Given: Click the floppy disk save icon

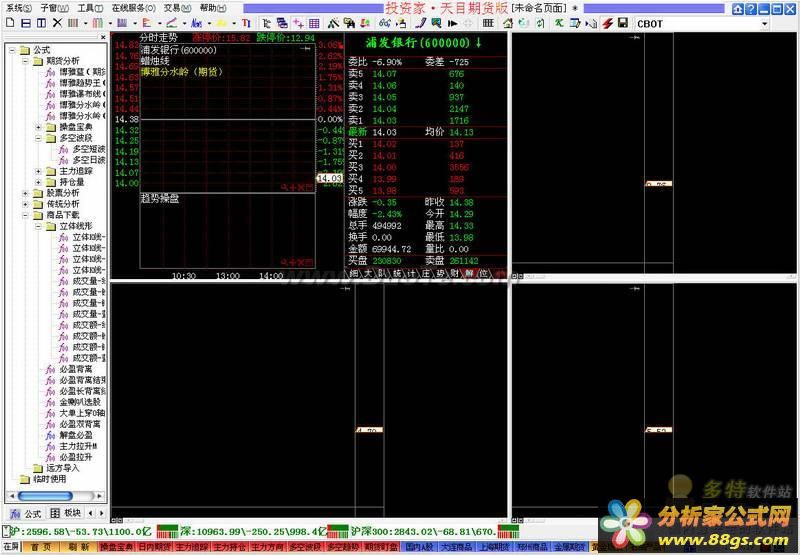Looking at the screenshot, I should (622, 23).
